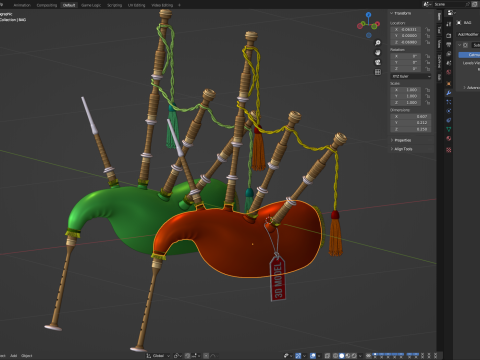
Task: Open the shading options dropdown arrow
Action: 360,356
